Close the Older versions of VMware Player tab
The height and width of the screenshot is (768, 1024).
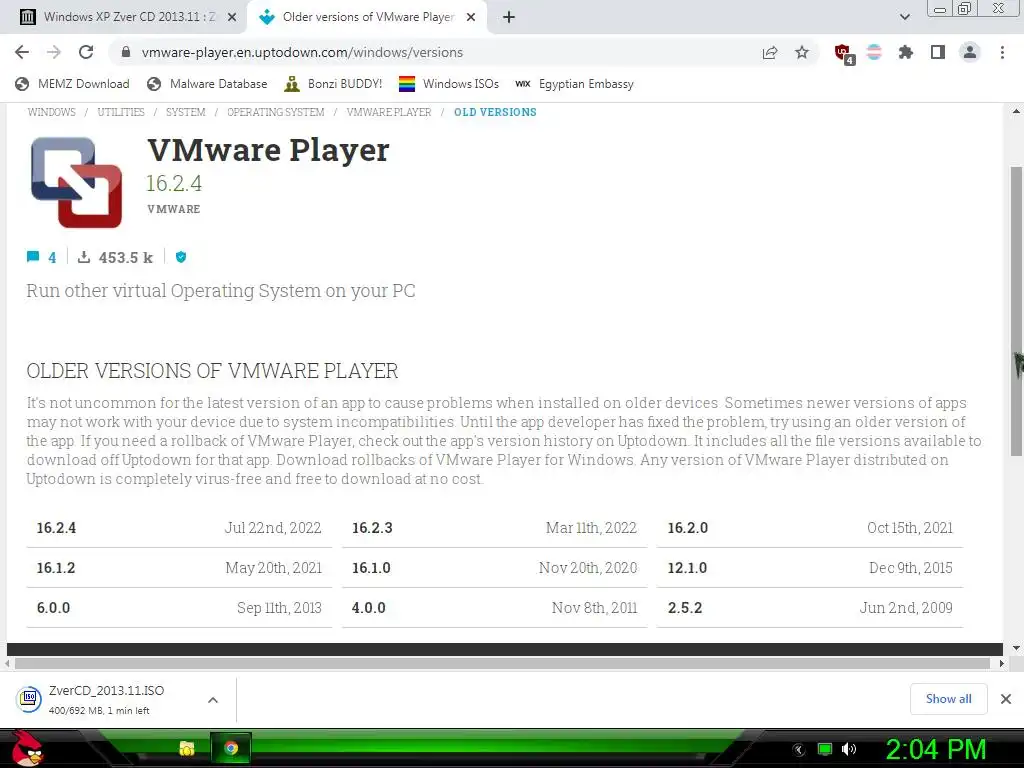[471, 18]
